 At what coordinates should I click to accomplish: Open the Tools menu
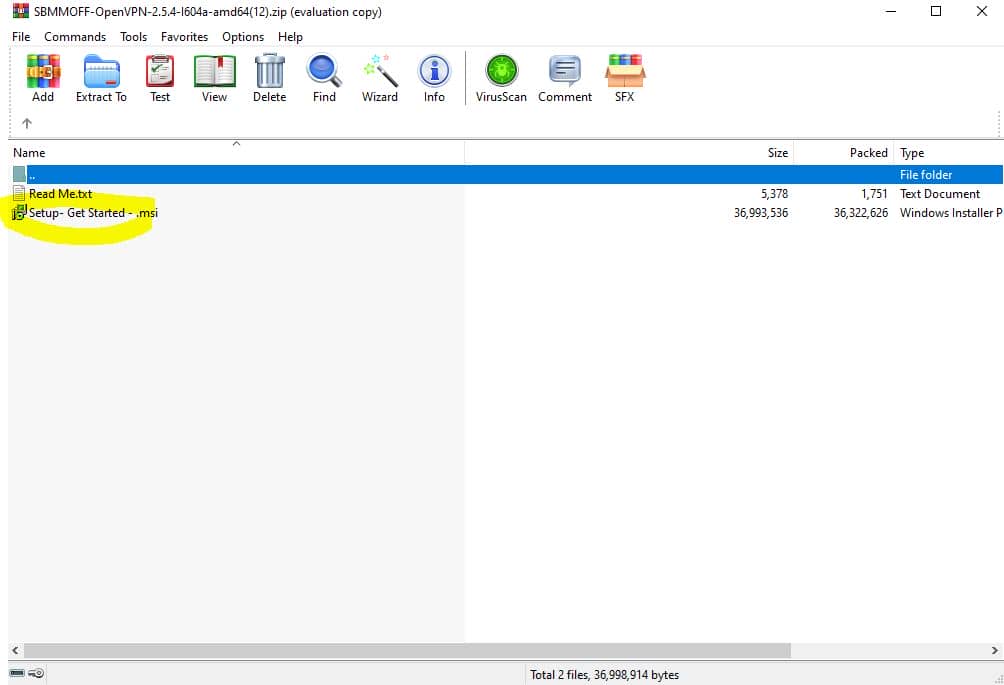(x=134, y=37)
